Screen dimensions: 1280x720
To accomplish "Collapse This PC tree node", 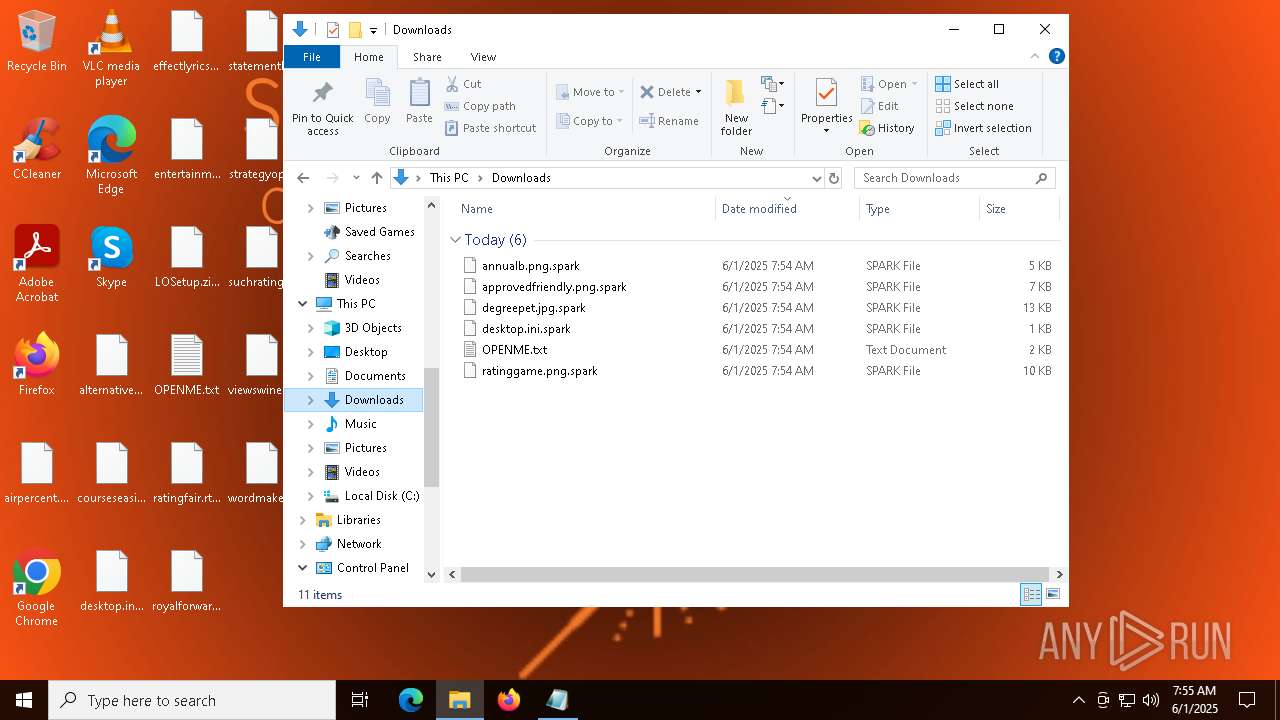I will (302, 304).
